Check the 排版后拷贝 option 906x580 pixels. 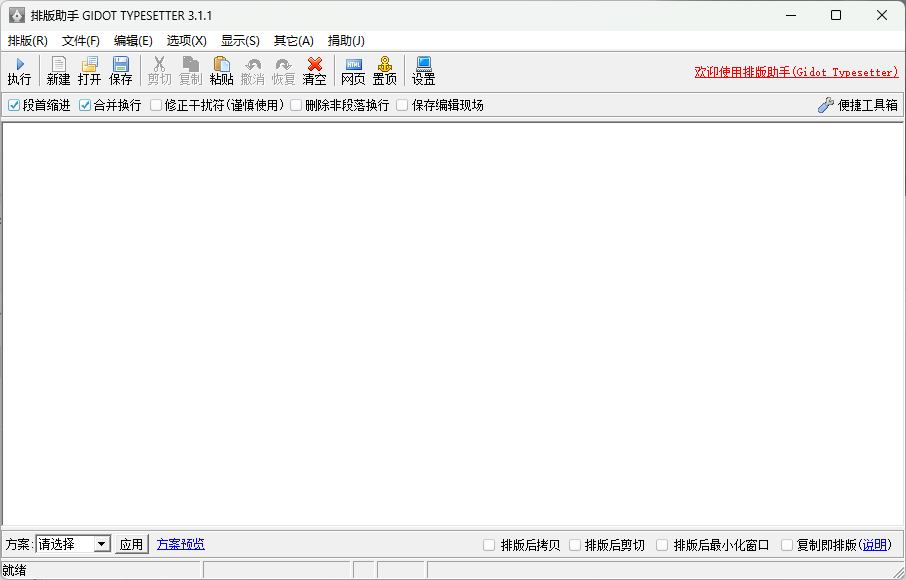click(489, 544)
